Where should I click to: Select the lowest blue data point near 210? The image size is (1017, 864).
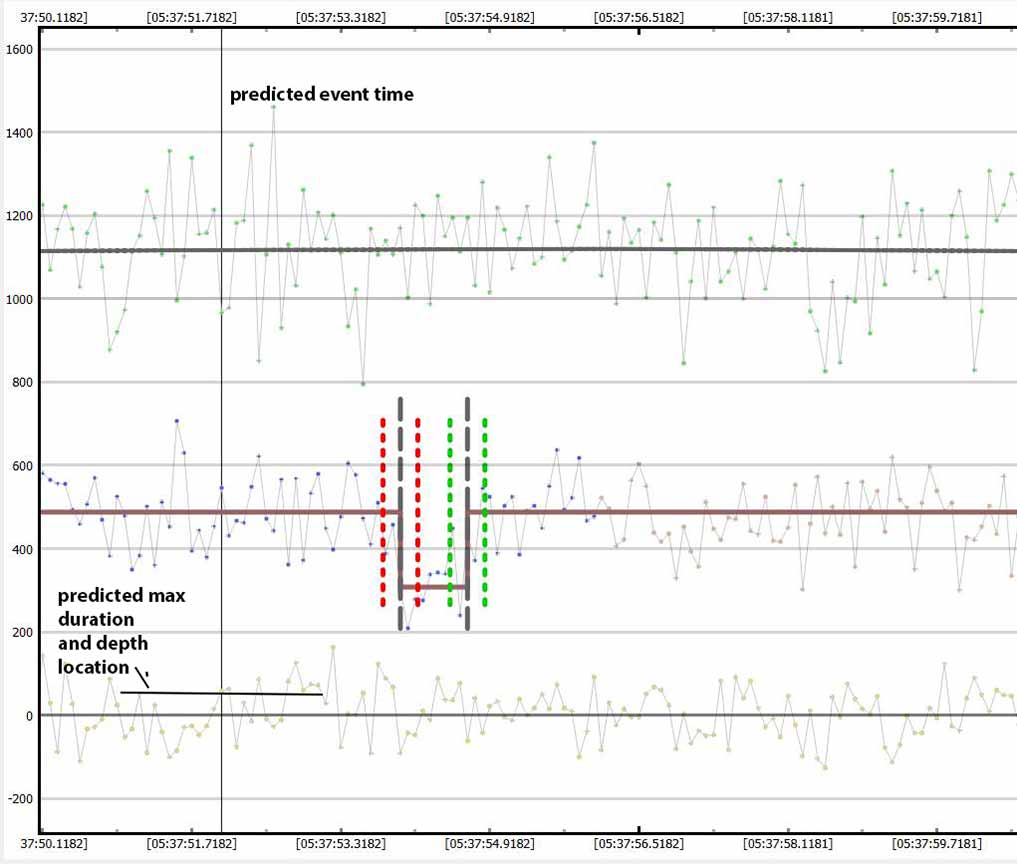tap(408, 629)
